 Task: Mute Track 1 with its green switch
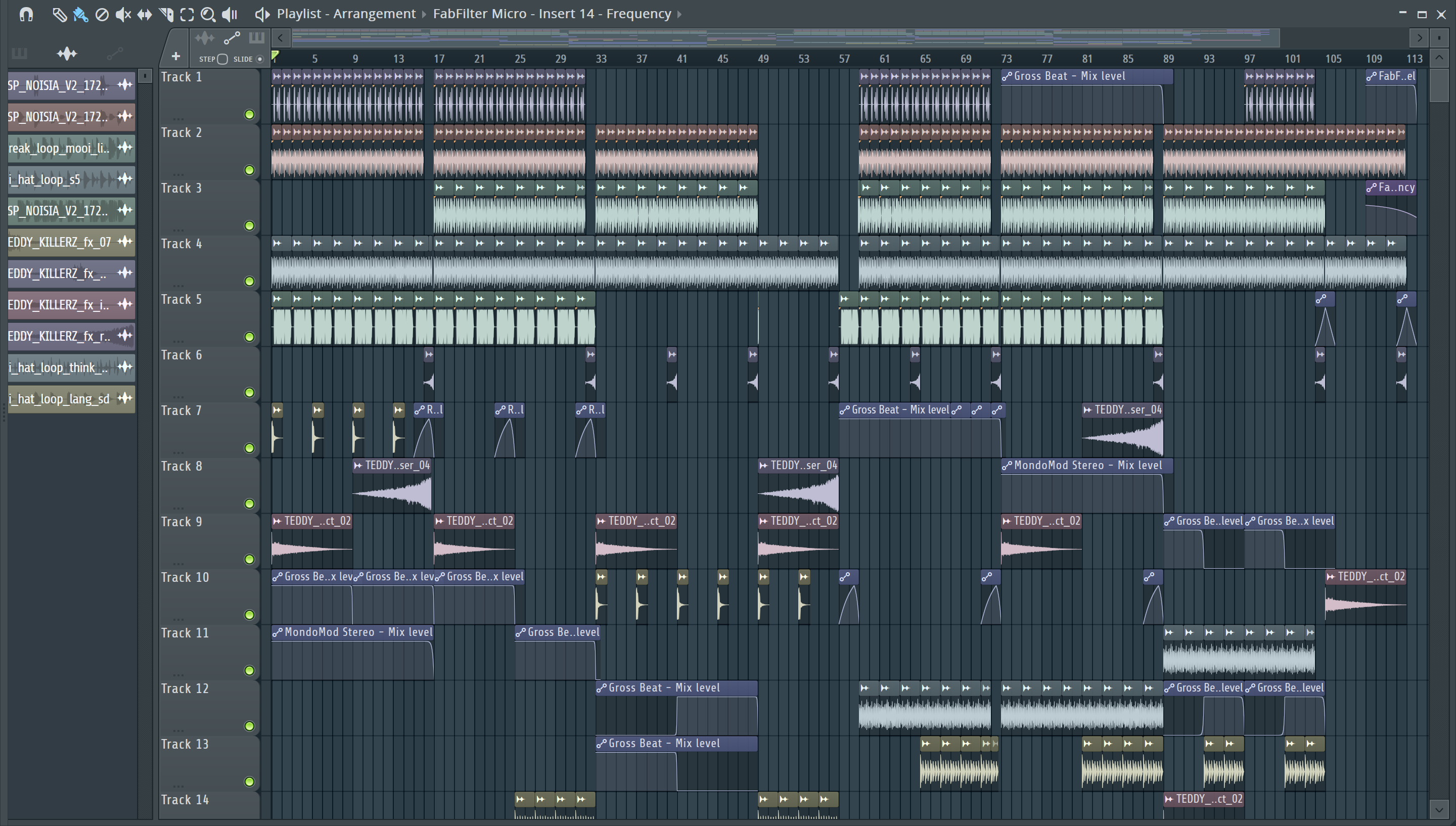pyautogui.click(x=249, y=115)
